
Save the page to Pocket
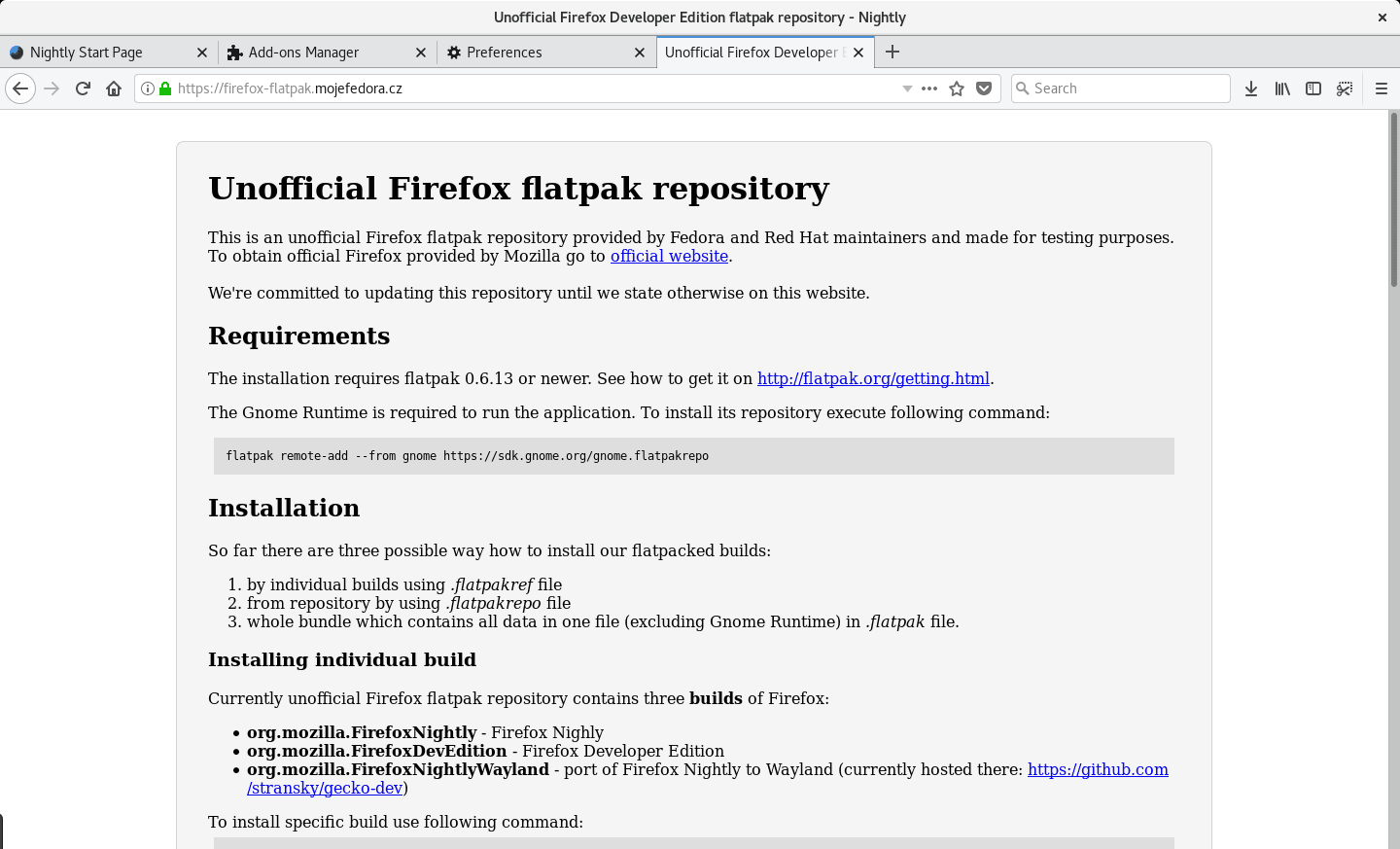coord(984,88)
